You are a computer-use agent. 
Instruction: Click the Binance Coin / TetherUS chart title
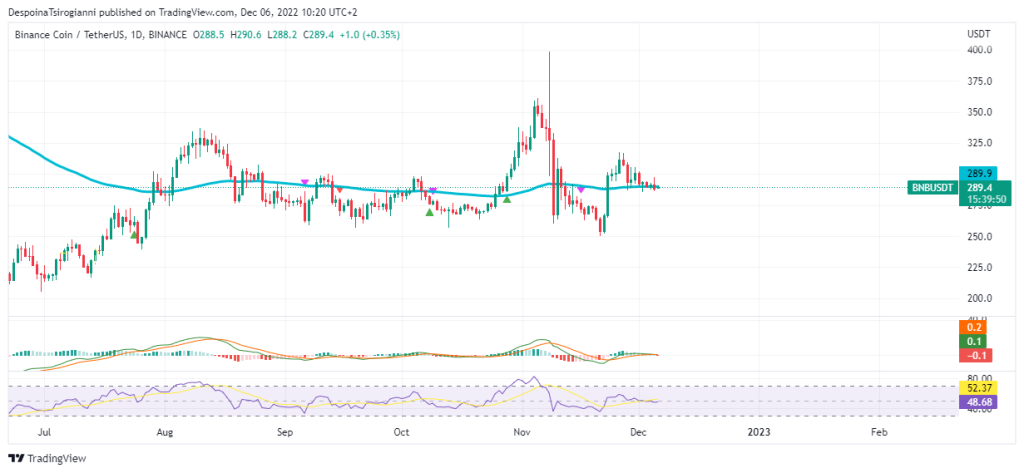pyautogui.click(x=74, y=34)
